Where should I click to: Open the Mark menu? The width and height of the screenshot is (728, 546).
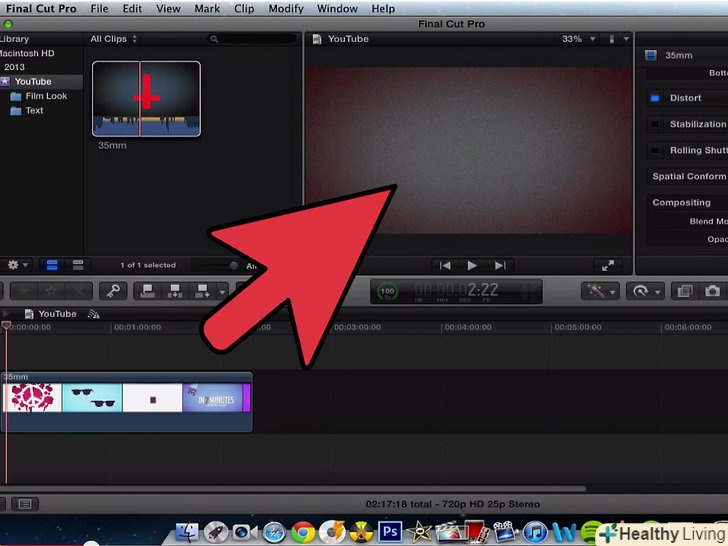click(207, 8)
